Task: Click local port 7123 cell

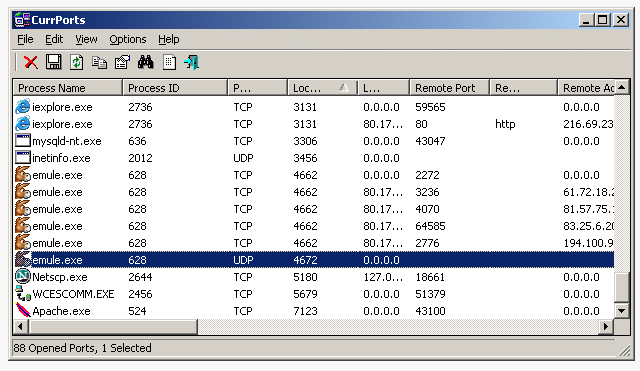Action: pyautogui.click(x=305, y=311)
